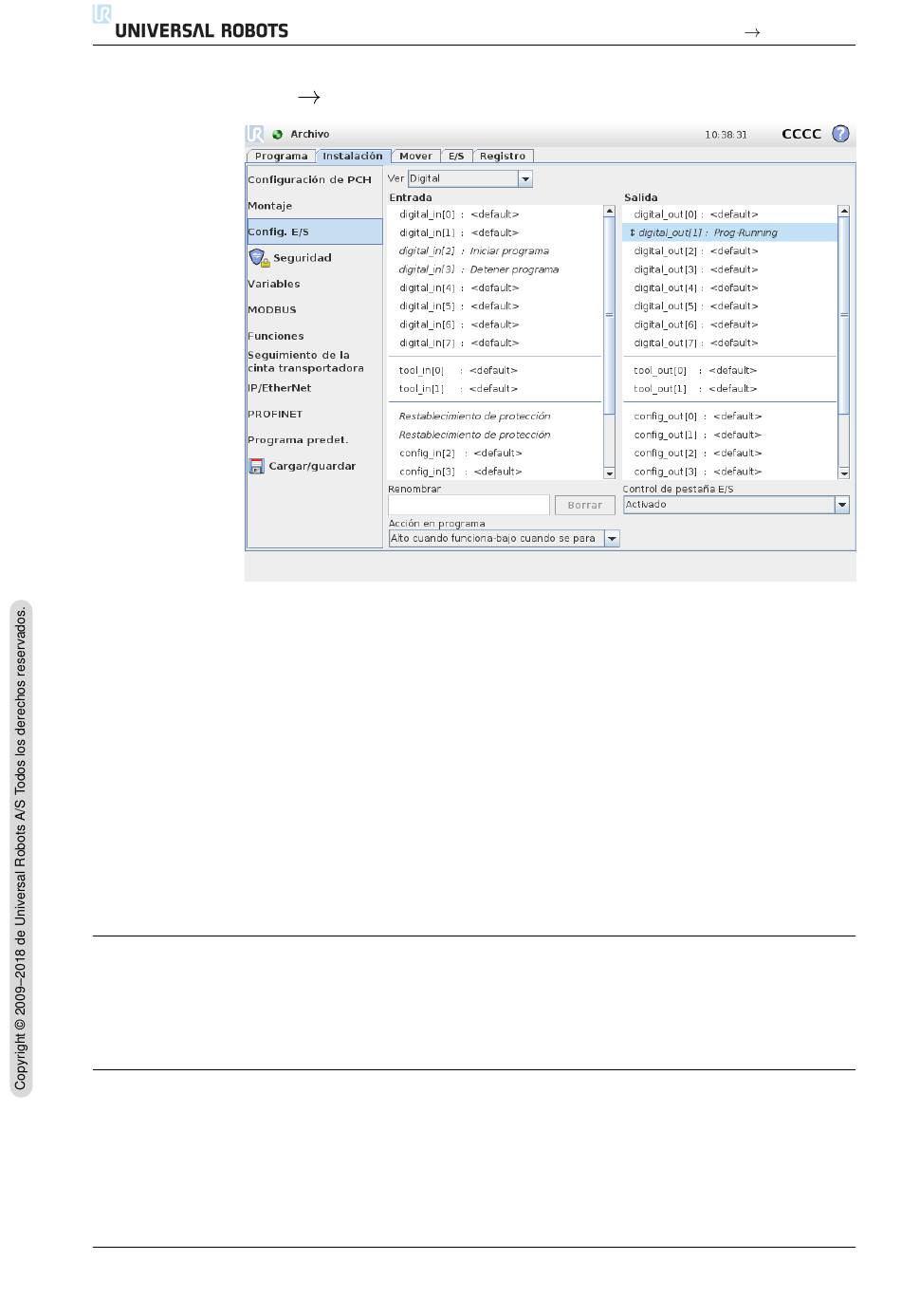Viewport: 901px width, 1316px height.
Task: Click the green robot status indicator
Action: pyautogui.click(x=278, y=135)
